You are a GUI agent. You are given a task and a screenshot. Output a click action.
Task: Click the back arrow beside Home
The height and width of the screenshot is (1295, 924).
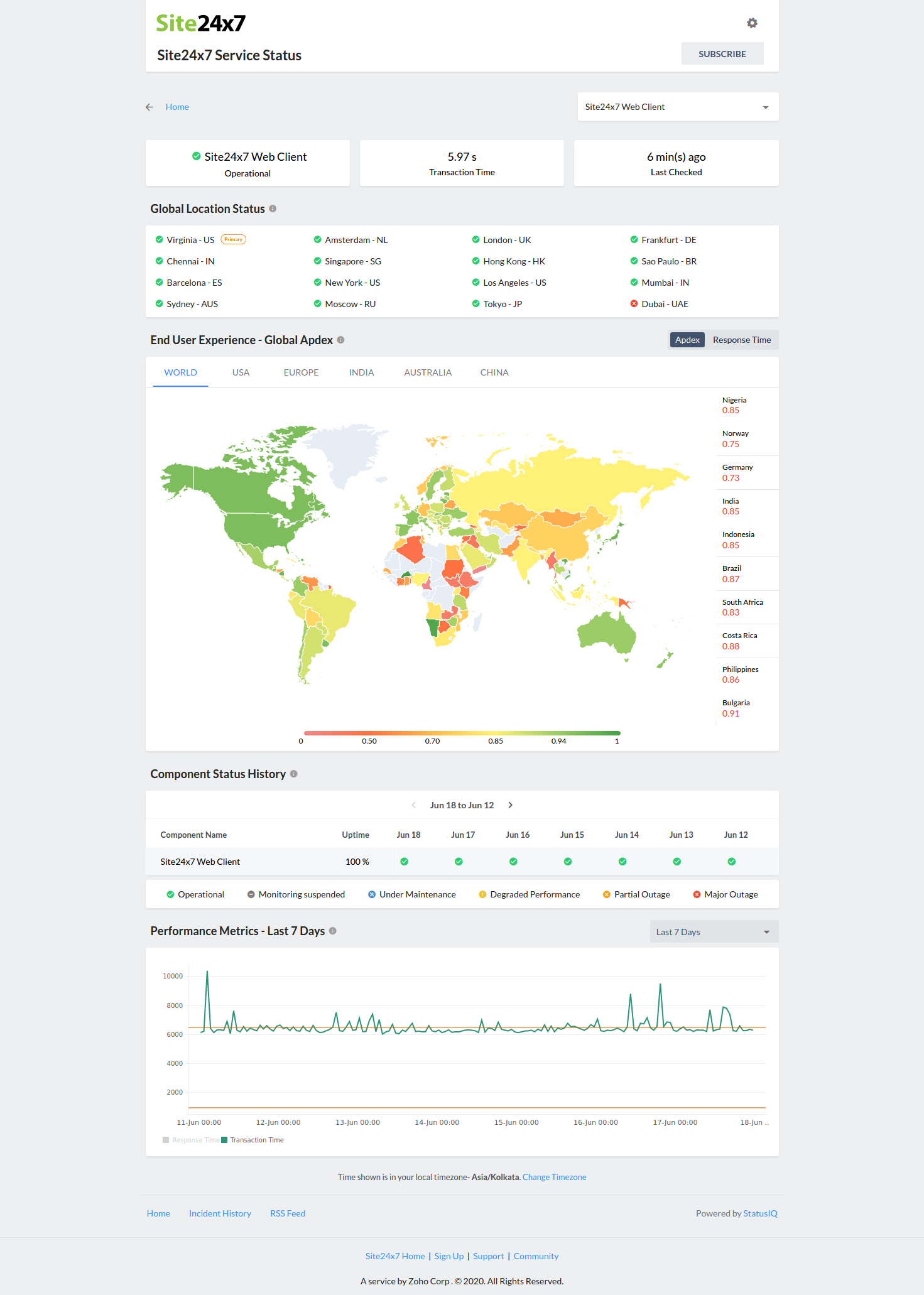pyautogui.click(x=149, y=107)
